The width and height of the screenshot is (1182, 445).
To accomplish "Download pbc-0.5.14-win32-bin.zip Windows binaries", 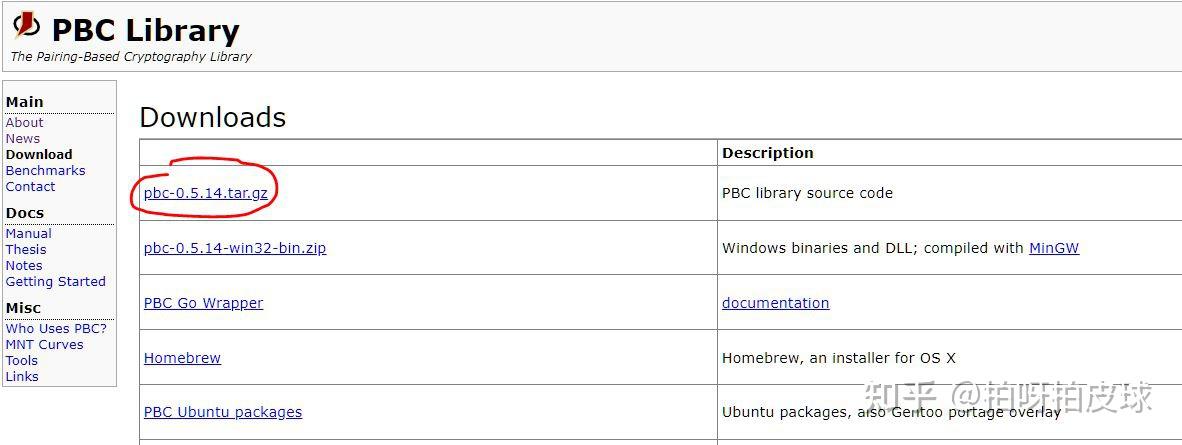I will coord(235,248).
